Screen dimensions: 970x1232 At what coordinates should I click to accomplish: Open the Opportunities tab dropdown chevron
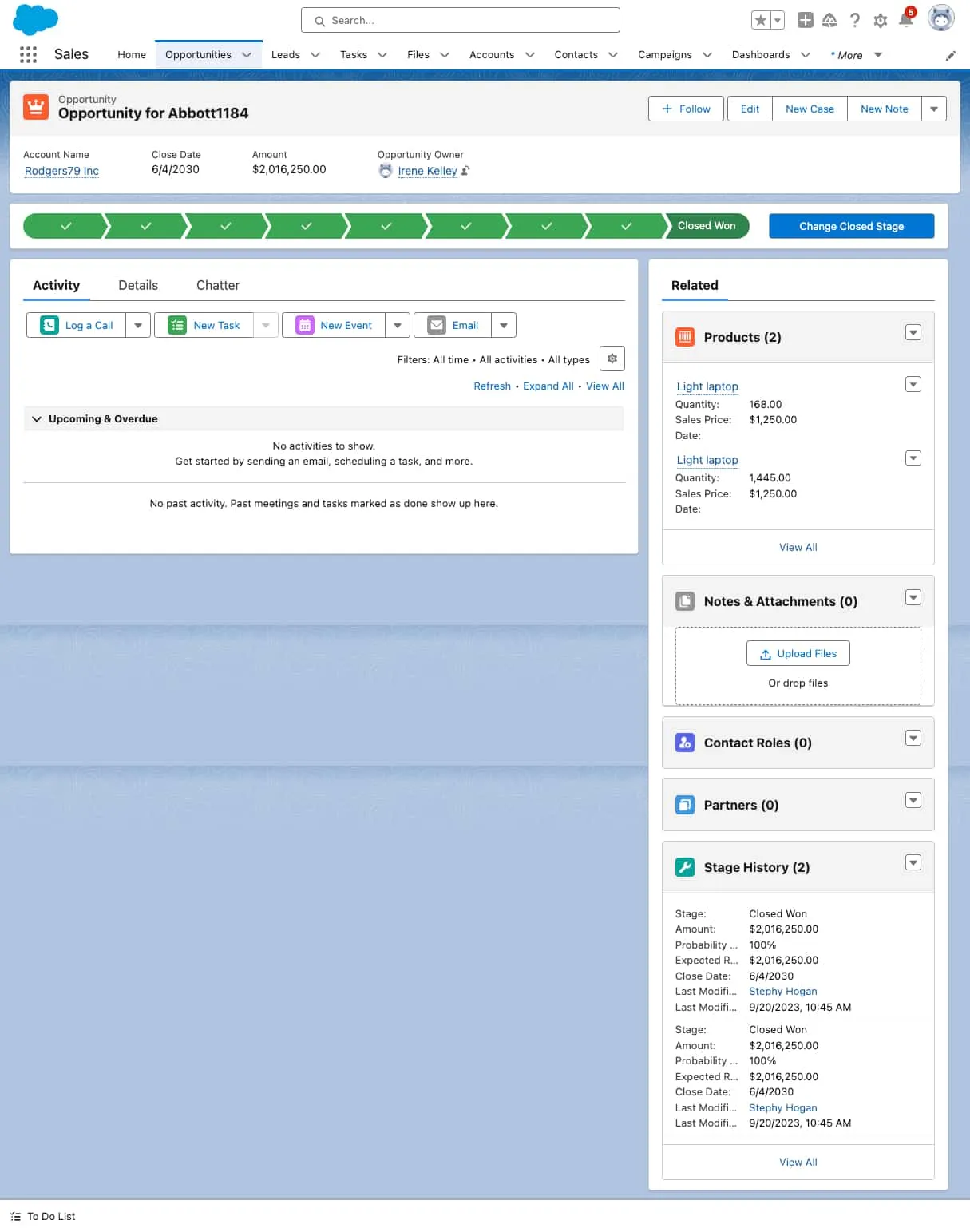coord(247,55)
